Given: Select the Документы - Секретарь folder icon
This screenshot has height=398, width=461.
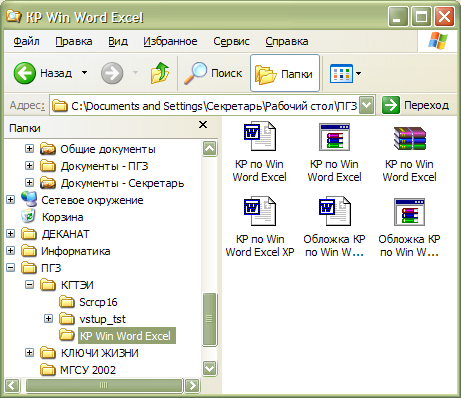Looking at the screenshot, I should 48,183.
